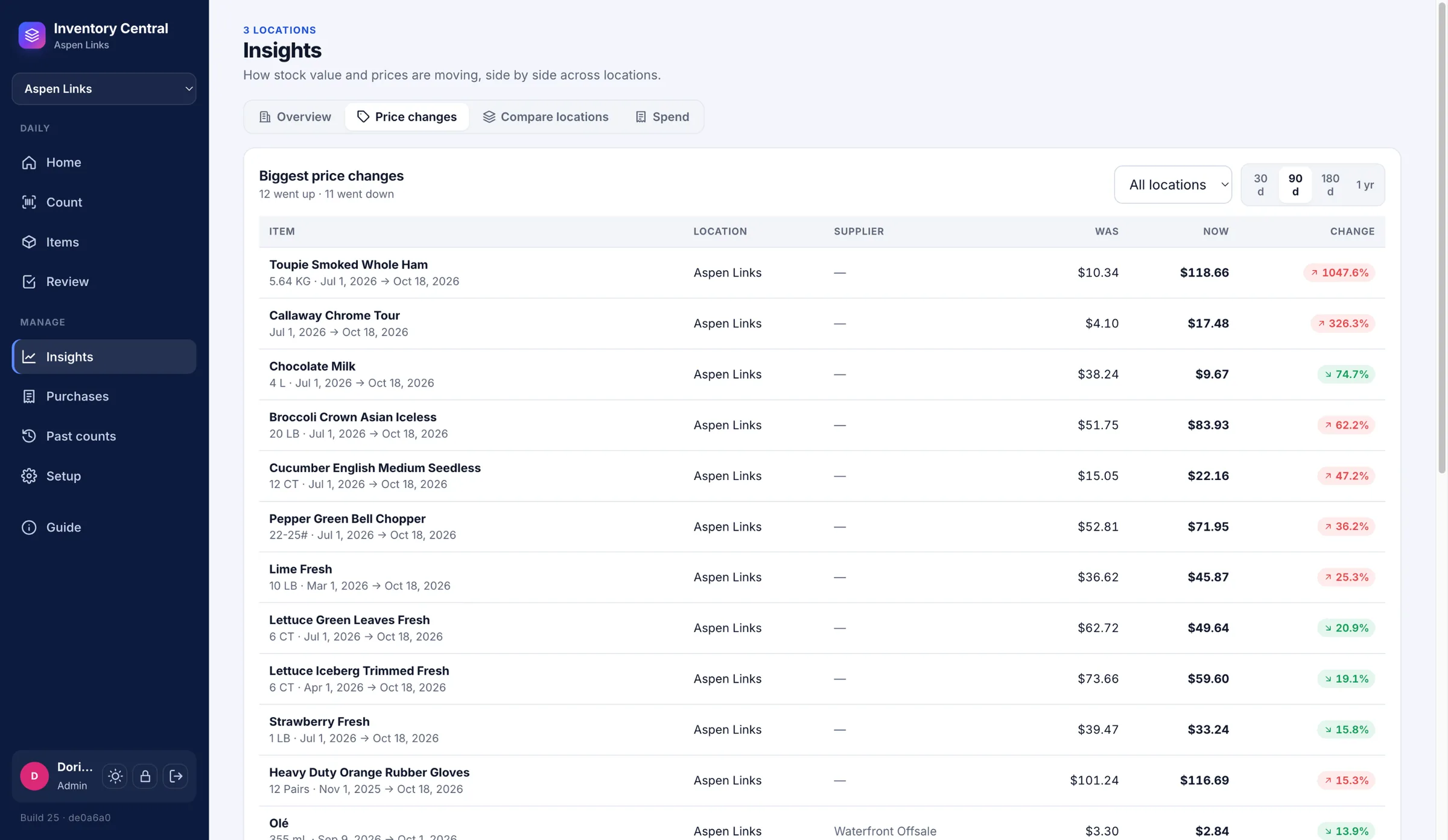
Task: Click the sign out arrow icon
Action: (176, 776)
